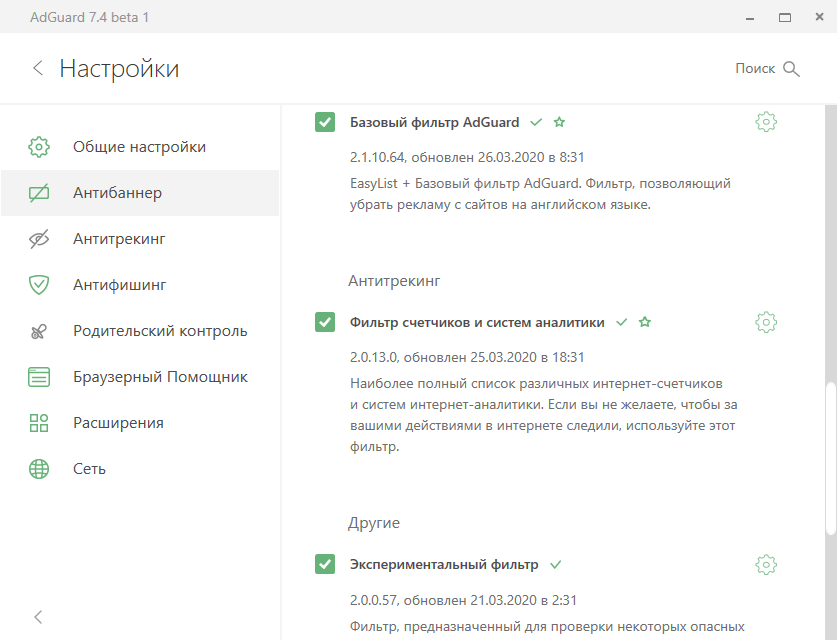Image resolution: width=837 pixels, height=640 pixels.
Task: Open the Общие настройки section
Action: click(139, 147)
